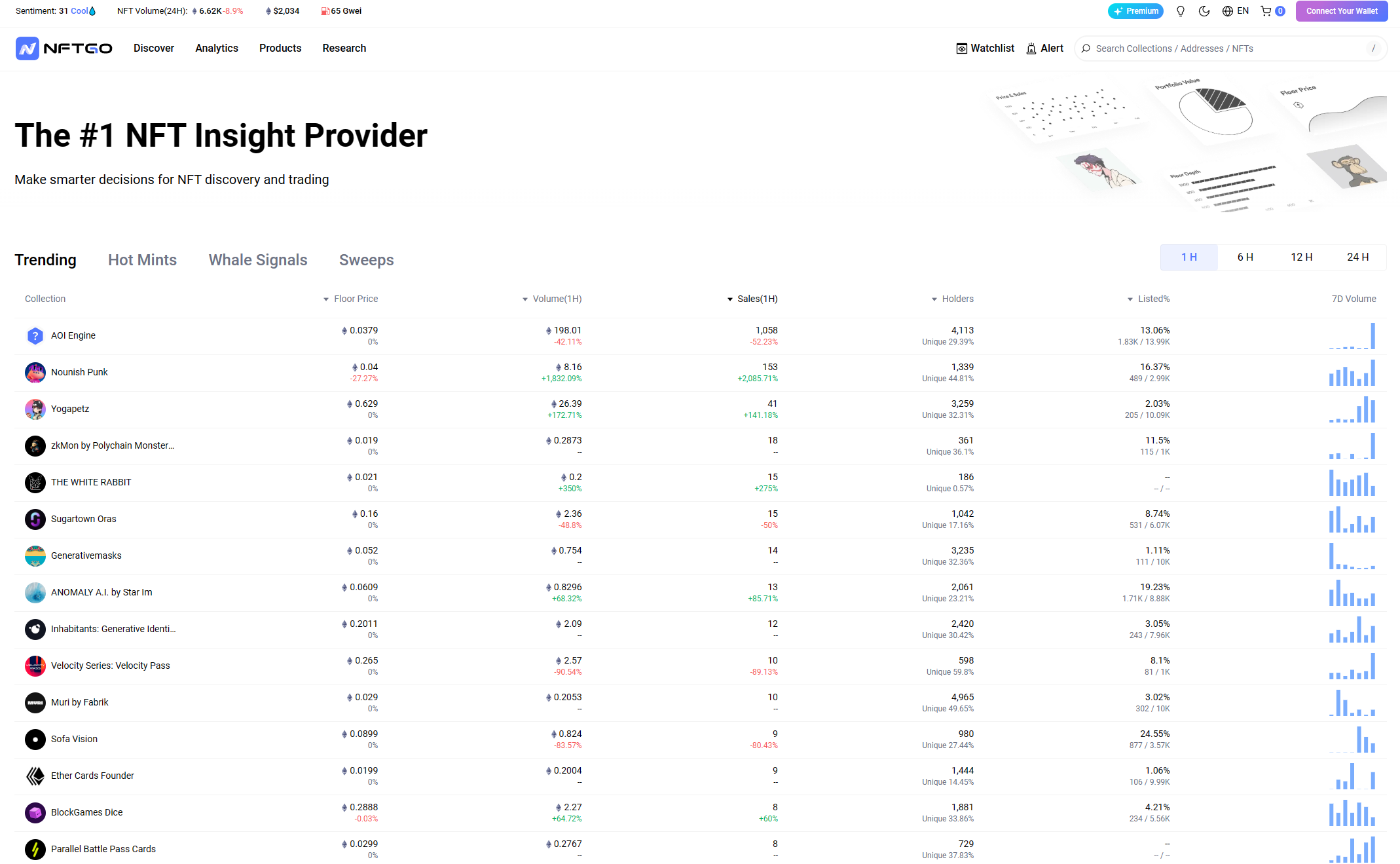Click the Inhabitants: Generative Identi avatar
This screenshot has width=1400, height=864.
click(35, 629)
